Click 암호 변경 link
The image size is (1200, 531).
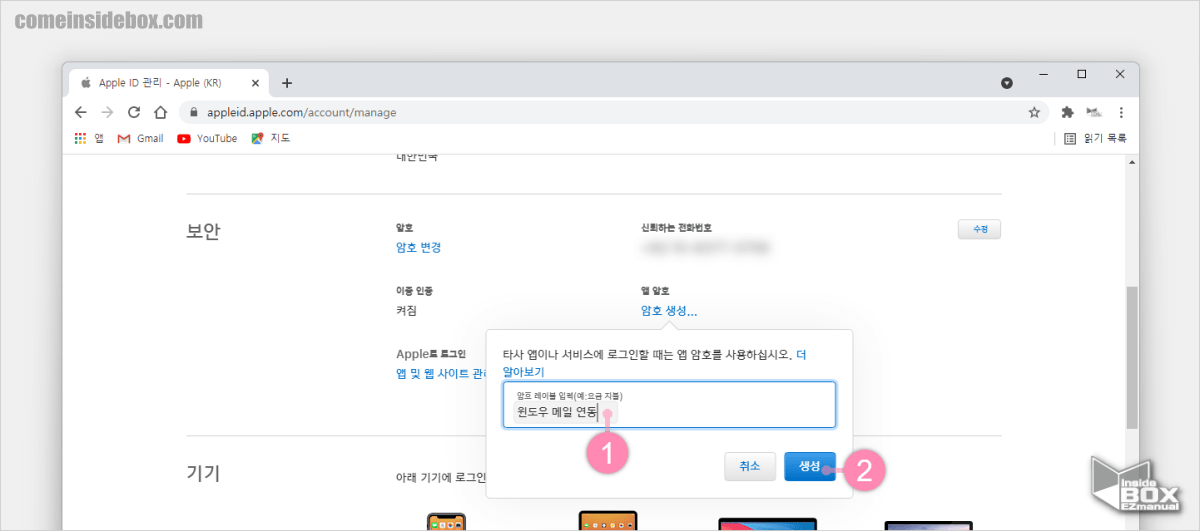(419, 247)
